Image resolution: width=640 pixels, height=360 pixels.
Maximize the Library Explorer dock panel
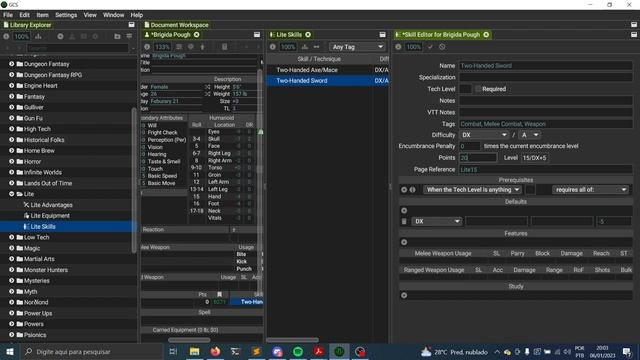pyautogui.click(x=131, y=25)
